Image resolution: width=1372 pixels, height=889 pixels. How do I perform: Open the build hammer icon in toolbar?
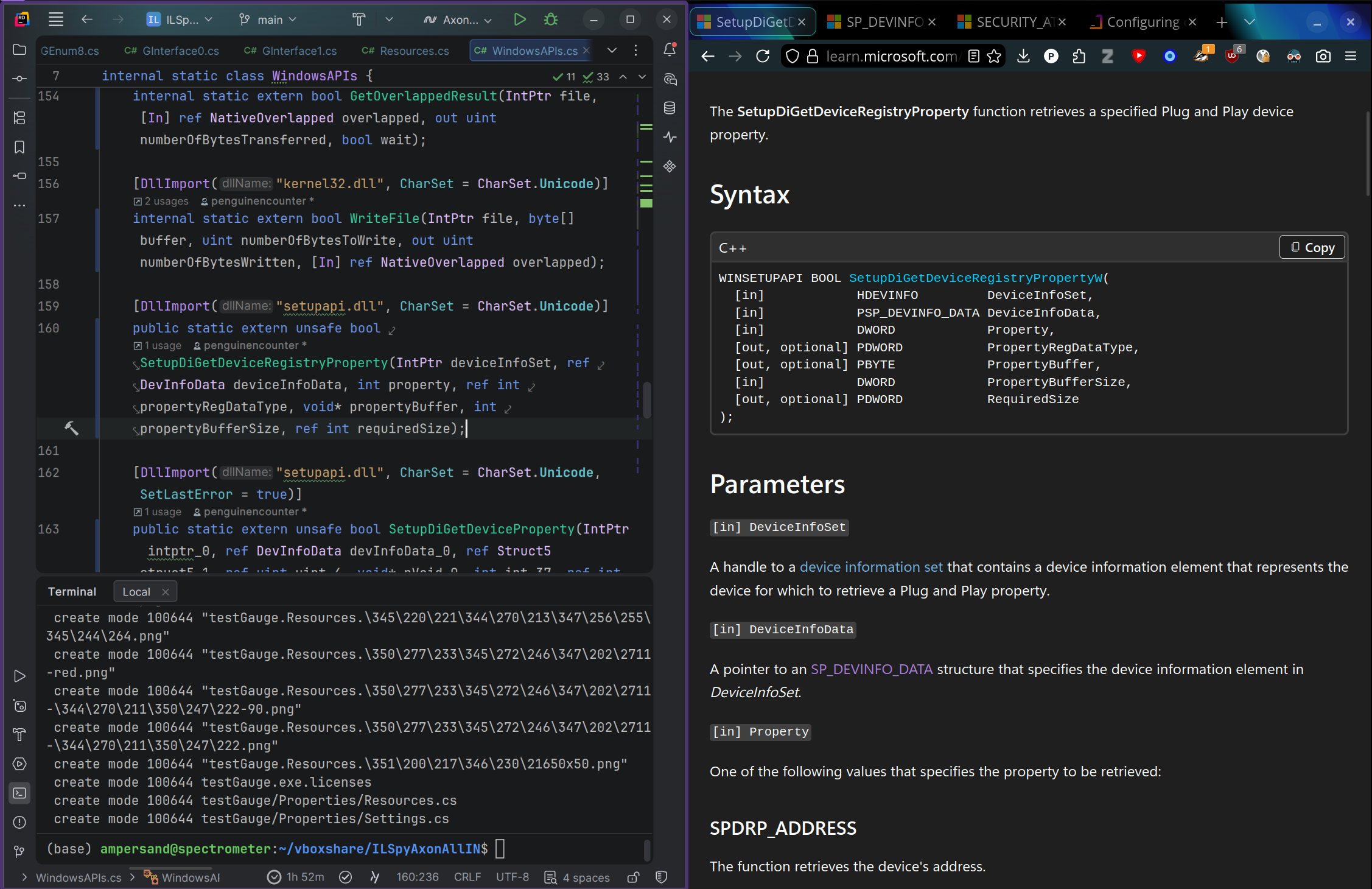pos(359,19)
